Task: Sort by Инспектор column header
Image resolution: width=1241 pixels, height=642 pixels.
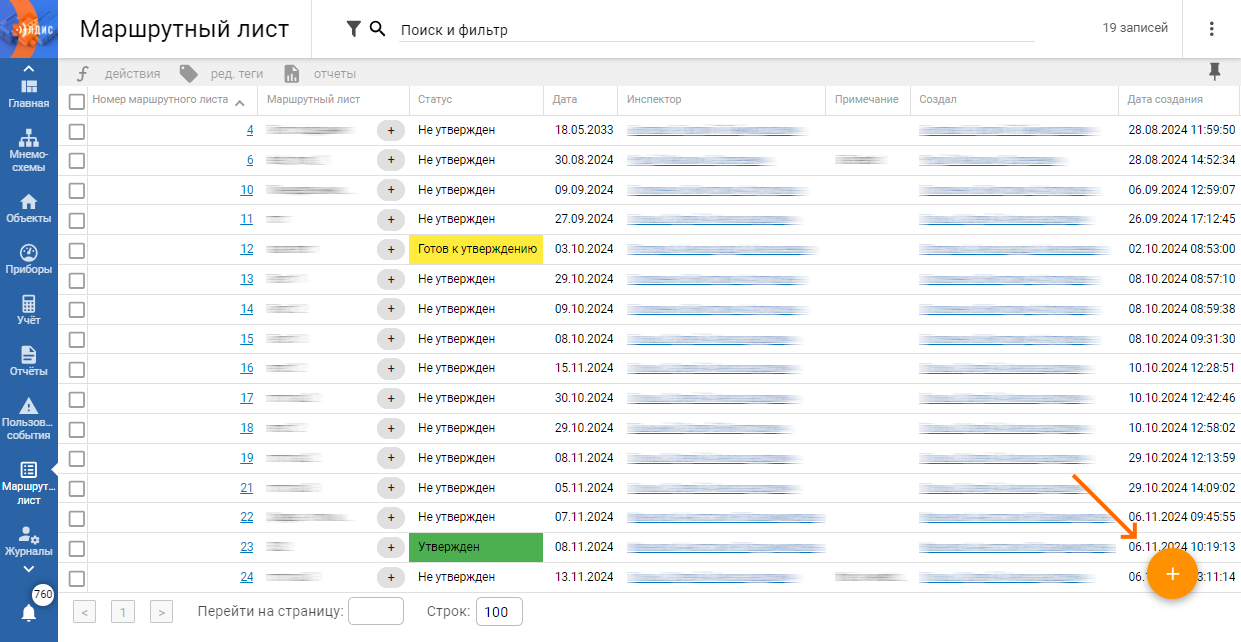Action: (654, 100)
